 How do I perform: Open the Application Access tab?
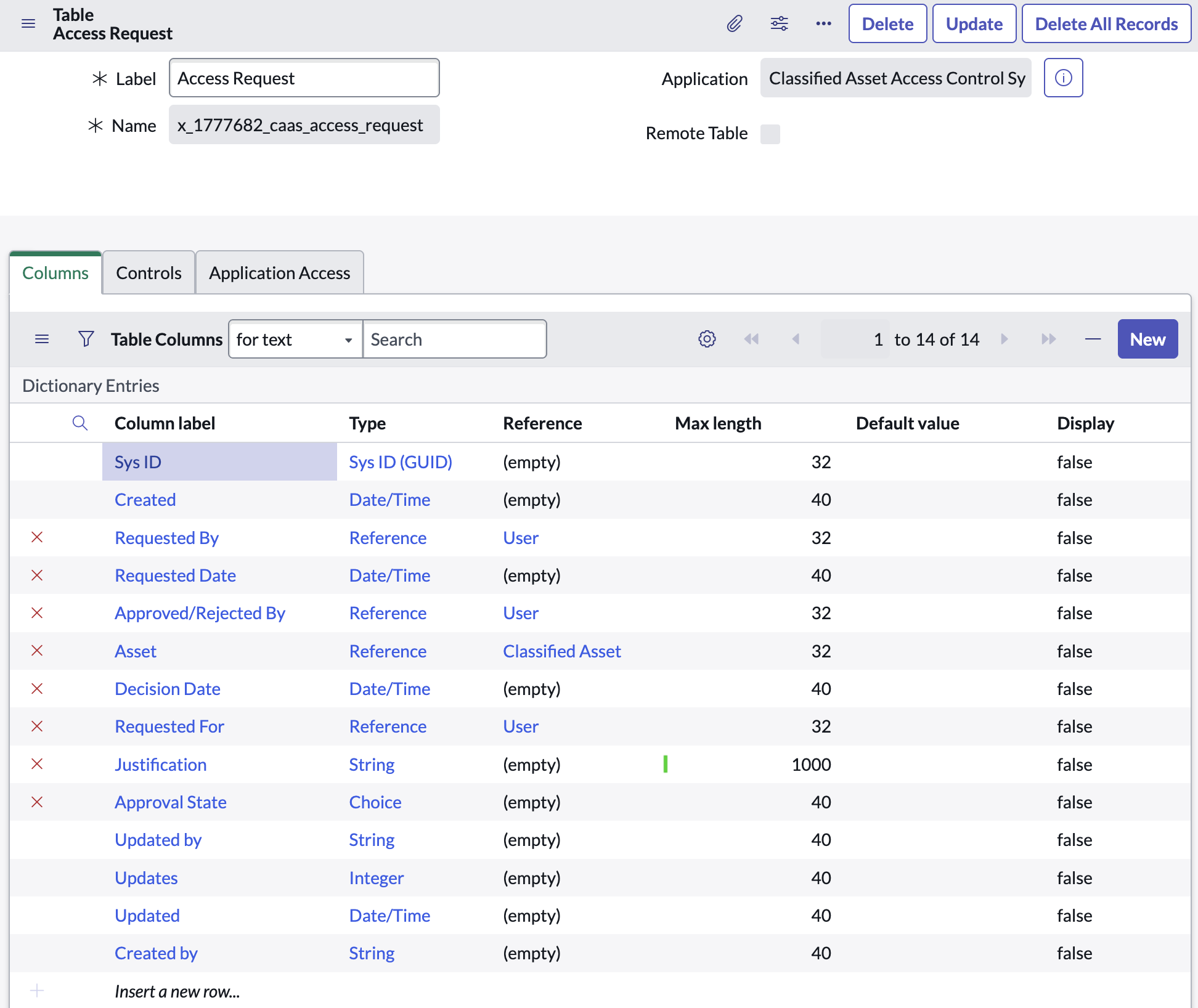279,273
